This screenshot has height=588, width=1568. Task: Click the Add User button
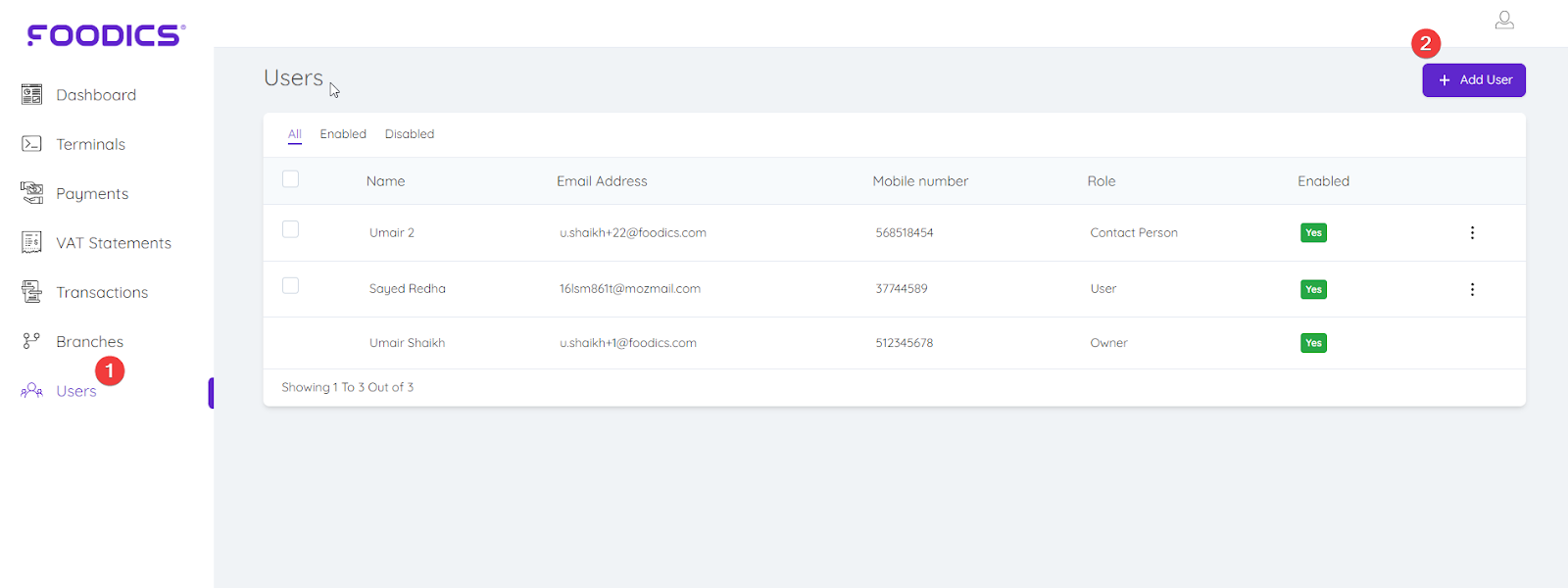pos(1474,80)
